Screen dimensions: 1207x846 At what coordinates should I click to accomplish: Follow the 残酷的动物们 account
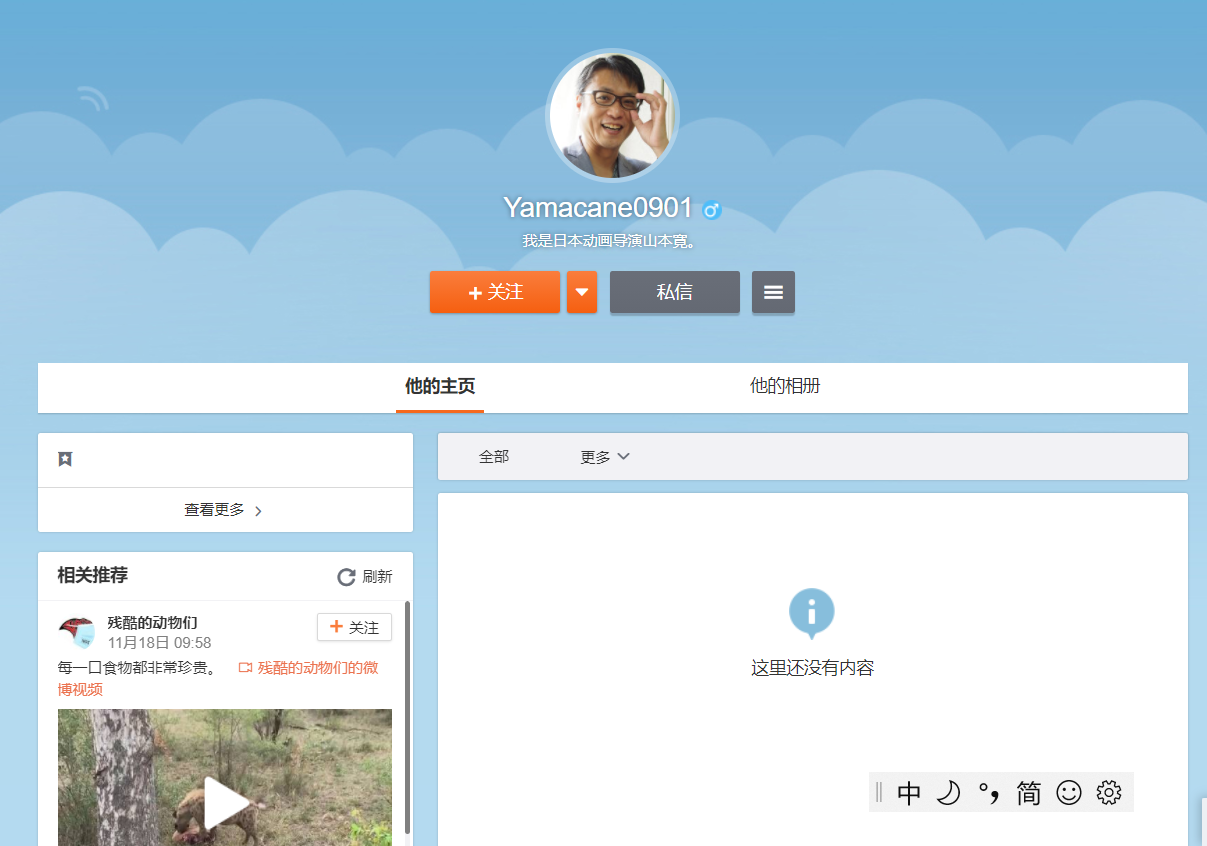(x=354, y=627)
